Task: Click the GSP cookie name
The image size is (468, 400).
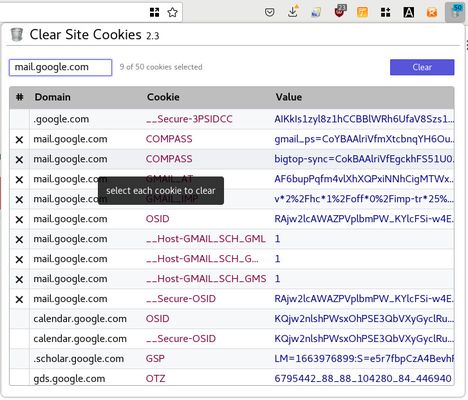Action: click(x=155, y=359)
